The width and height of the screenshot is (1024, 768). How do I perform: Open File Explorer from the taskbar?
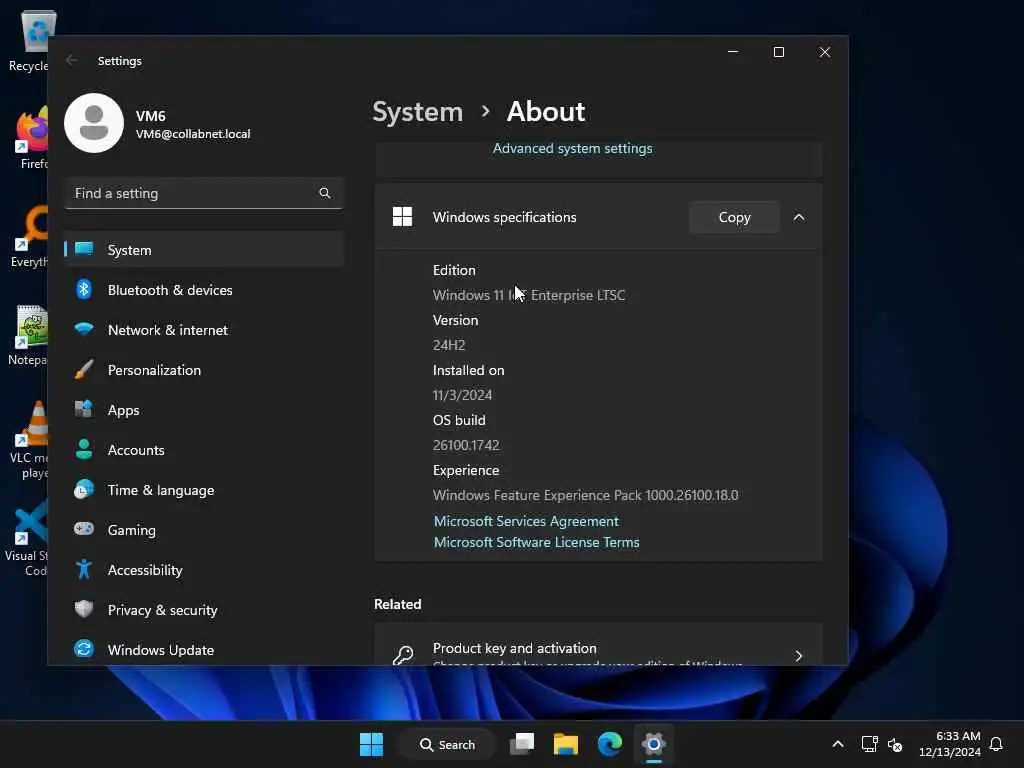(x=566, y=744)
